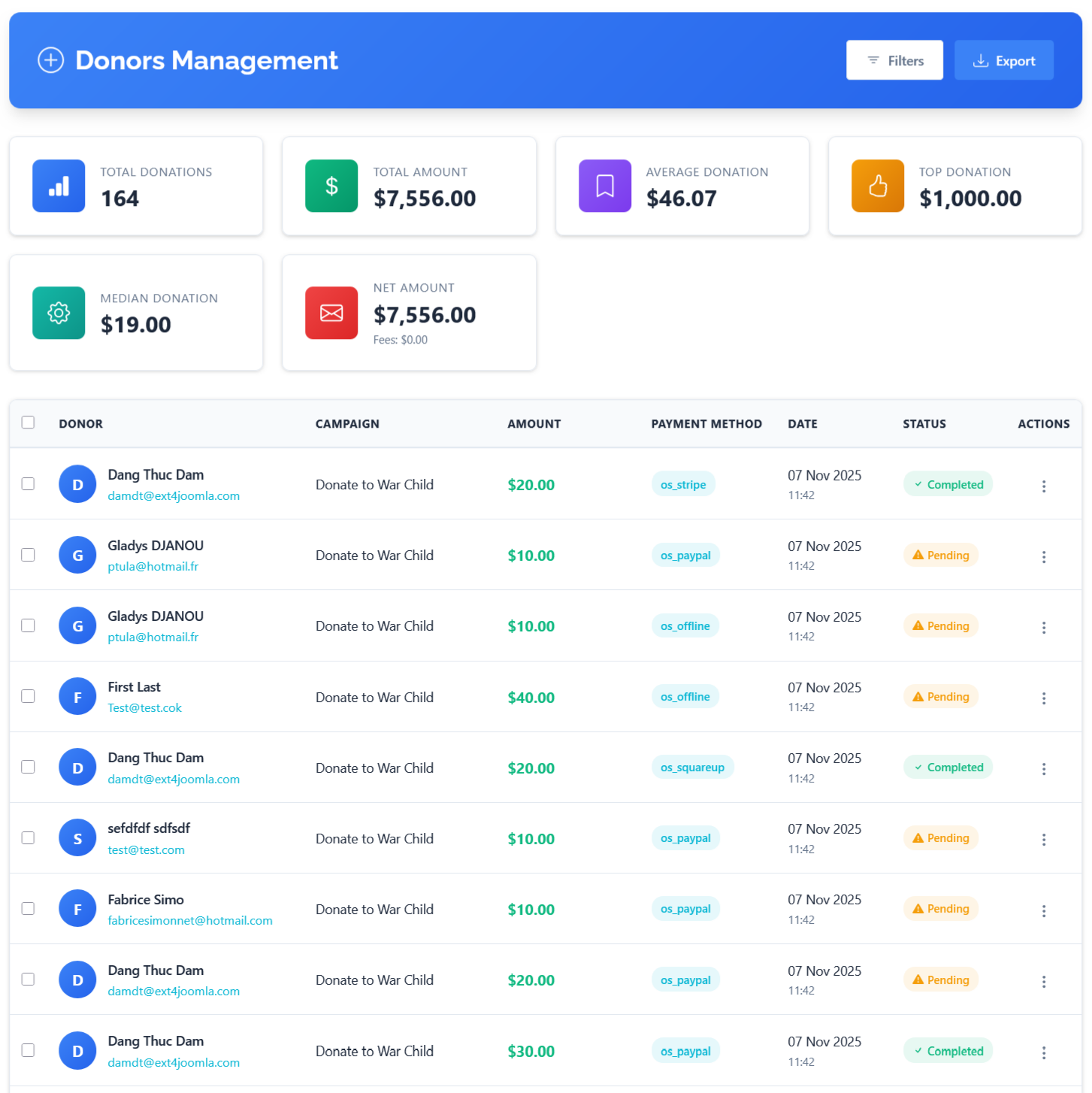This screenshot has width=1092, height=1093.
Task: Open email link fabricesimonnet@hotmail.com
Action: tap(190, 920)
